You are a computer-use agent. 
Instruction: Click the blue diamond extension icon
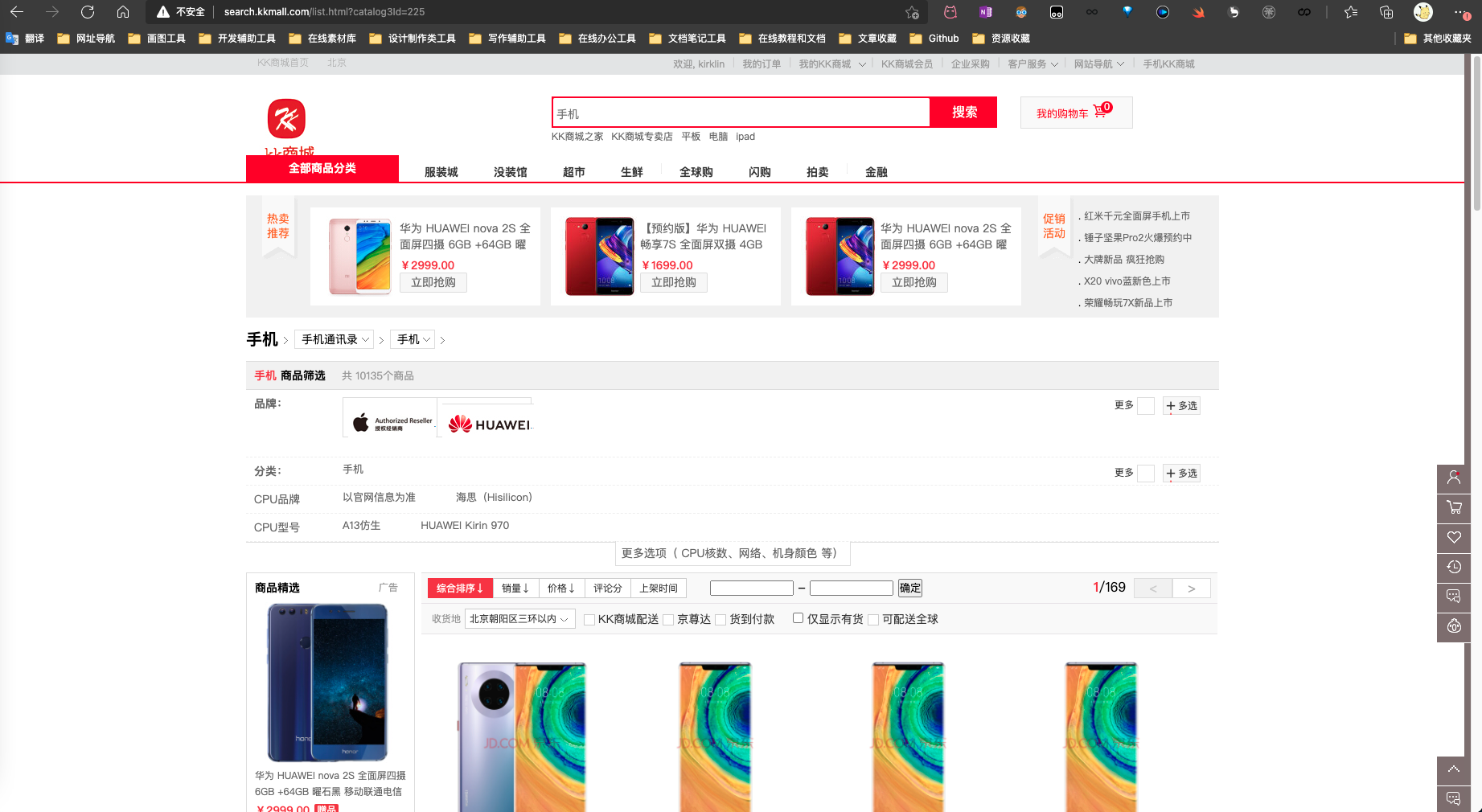click(1127, 12)
